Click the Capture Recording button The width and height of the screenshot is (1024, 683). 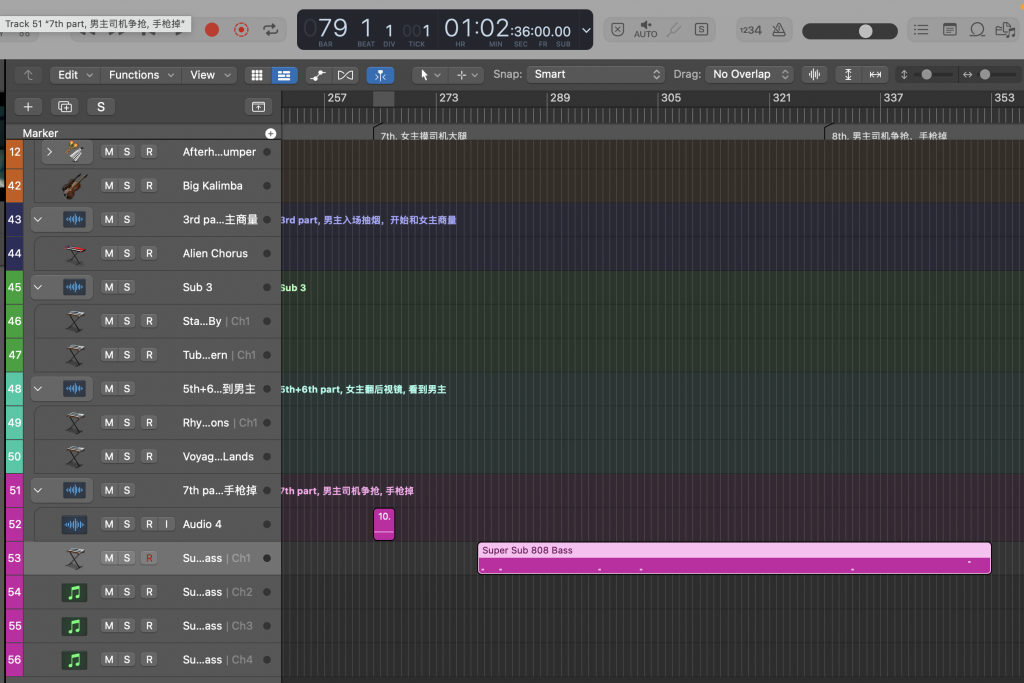pos(241,29)
